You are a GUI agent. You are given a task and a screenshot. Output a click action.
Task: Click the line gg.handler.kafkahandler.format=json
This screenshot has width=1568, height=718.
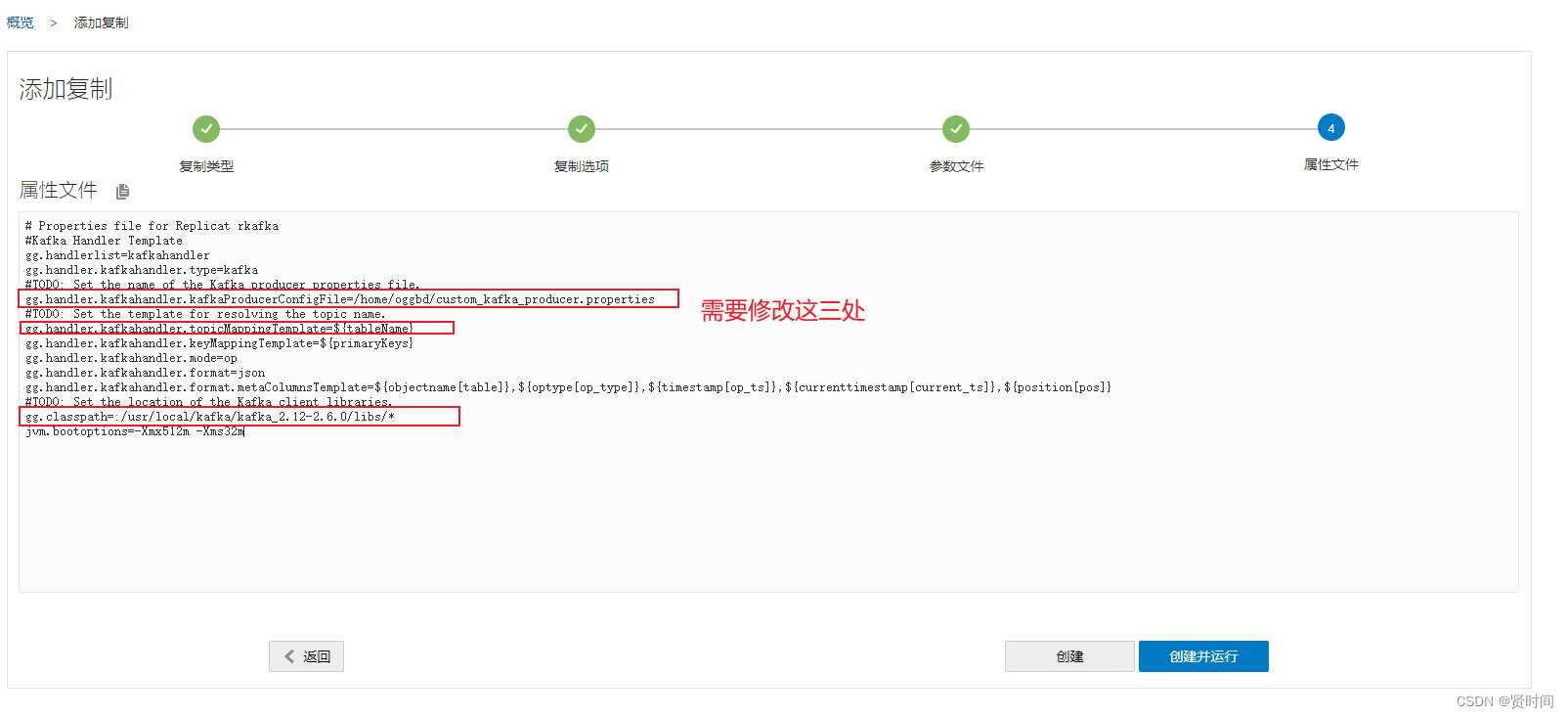pyautogui.click(x=145, y=373)
